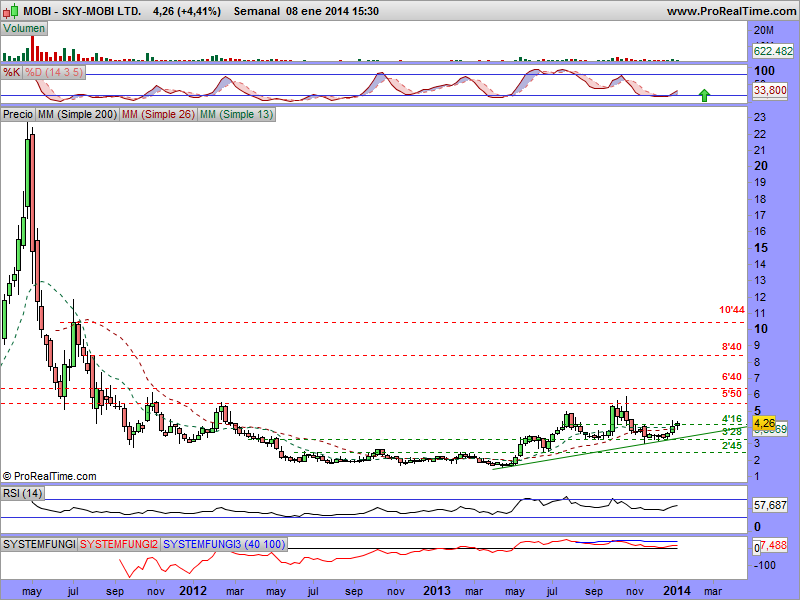
Task: Click the SYSTEMFUNGI value 7,488
Action: (773, 545)
